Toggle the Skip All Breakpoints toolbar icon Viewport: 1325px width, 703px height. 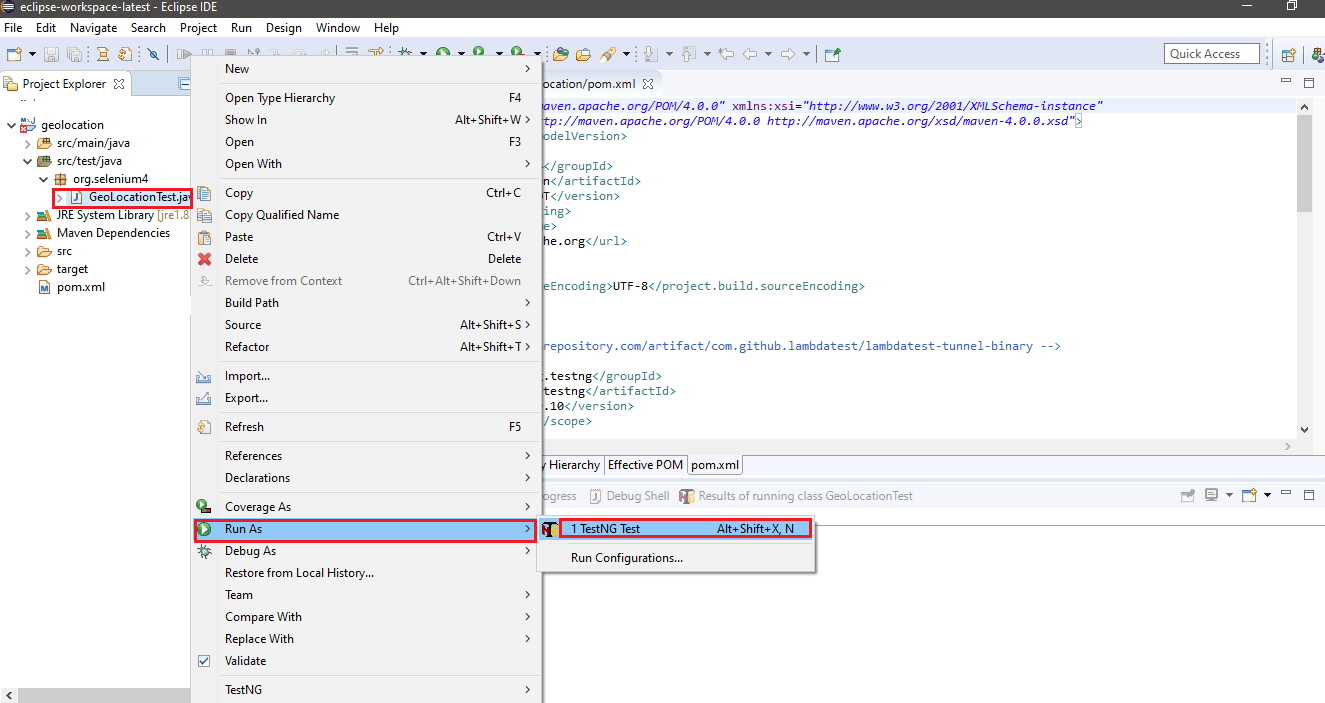point(154,54)
